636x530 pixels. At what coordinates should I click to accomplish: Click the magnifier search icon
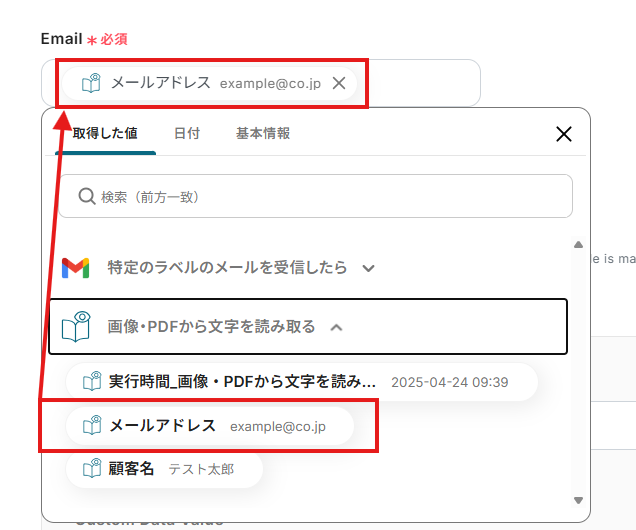click(x=87, y=196)
